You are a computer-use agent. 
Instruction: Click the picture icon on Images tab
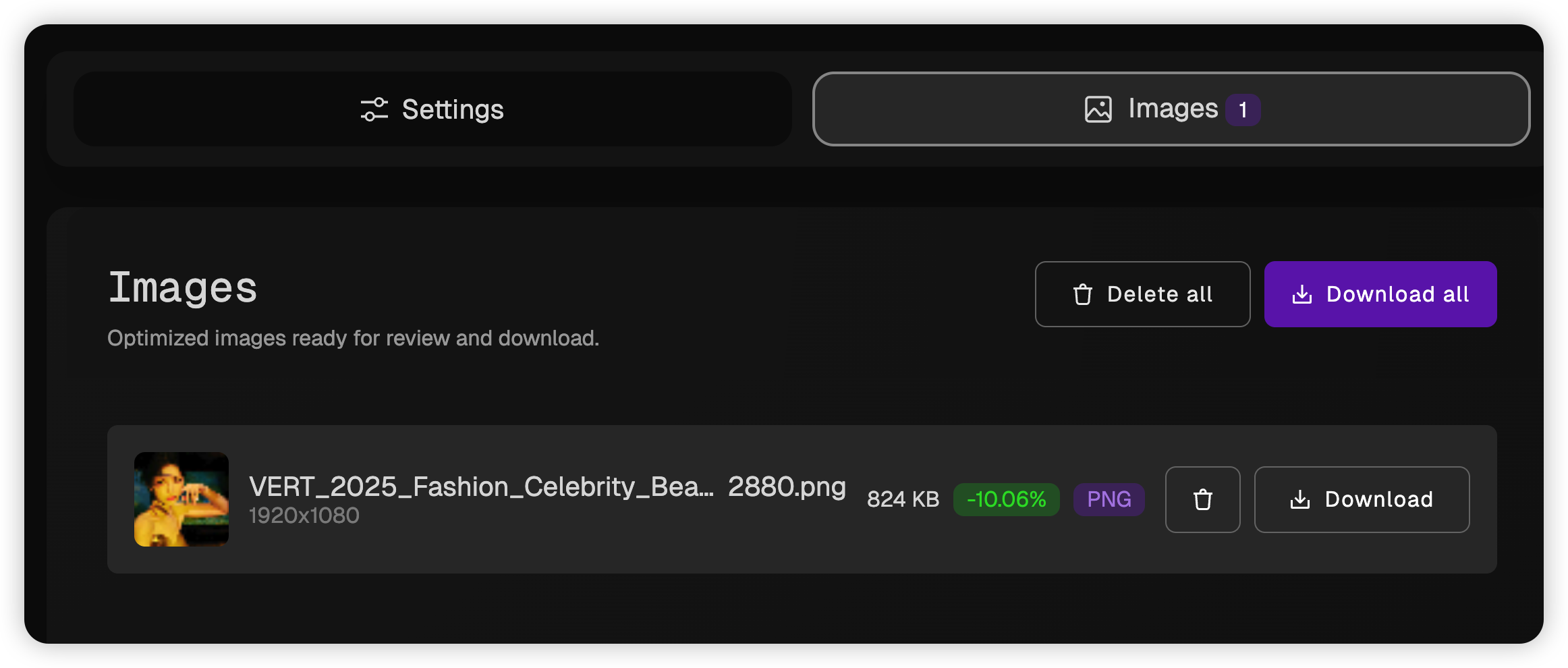(1098, 109)
